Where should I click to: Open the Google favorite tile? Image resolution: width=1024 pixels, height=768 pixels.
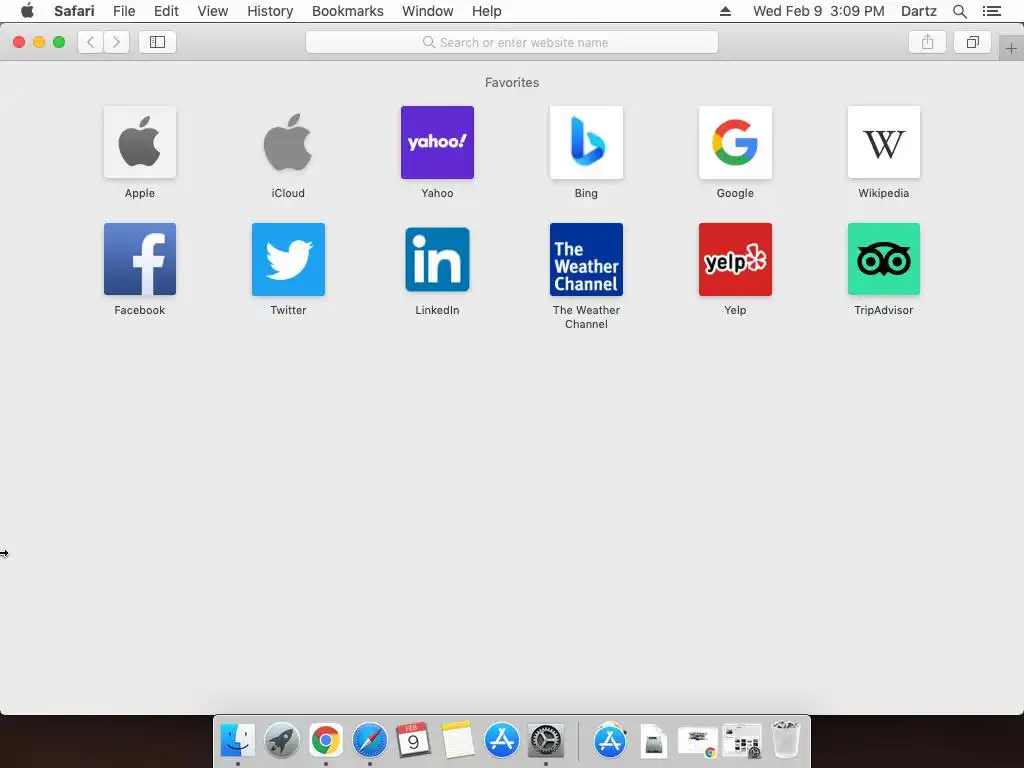735,142
